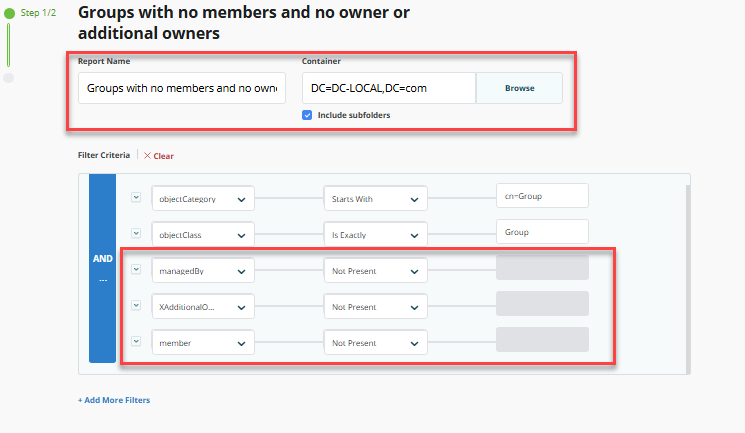Expand row options arrow for managedBy filter
The width and height of the screenshot is (745, 433).
pos(136,269)
